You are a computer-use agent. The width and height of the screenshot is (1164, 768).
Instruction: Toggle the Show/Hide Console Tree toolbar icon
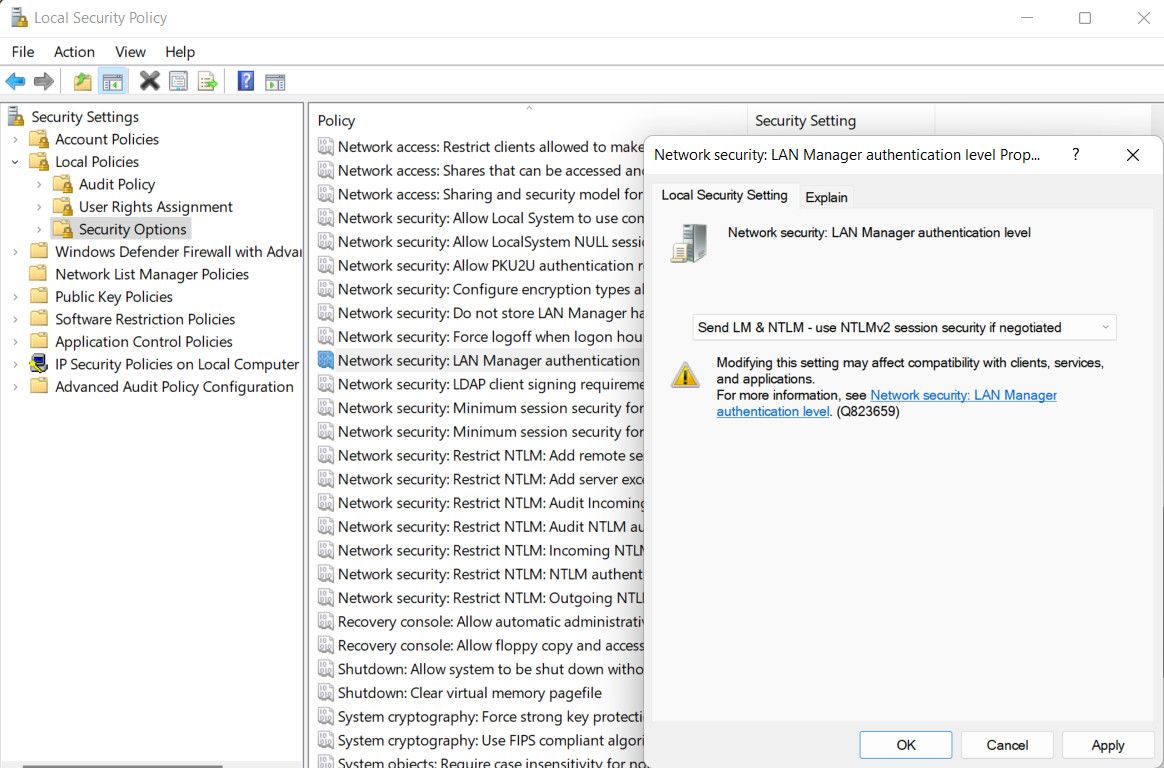[111, 80]
